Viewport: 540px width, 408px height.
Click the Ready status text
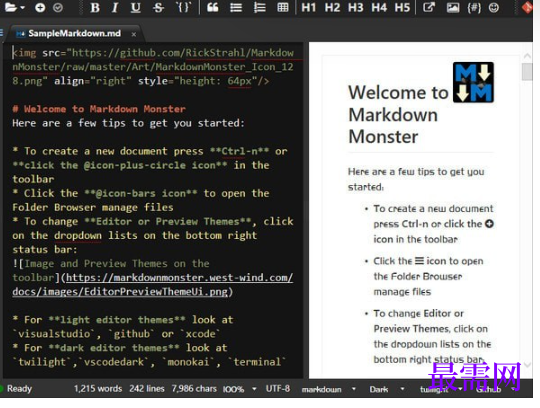click(x=19, y=389)
